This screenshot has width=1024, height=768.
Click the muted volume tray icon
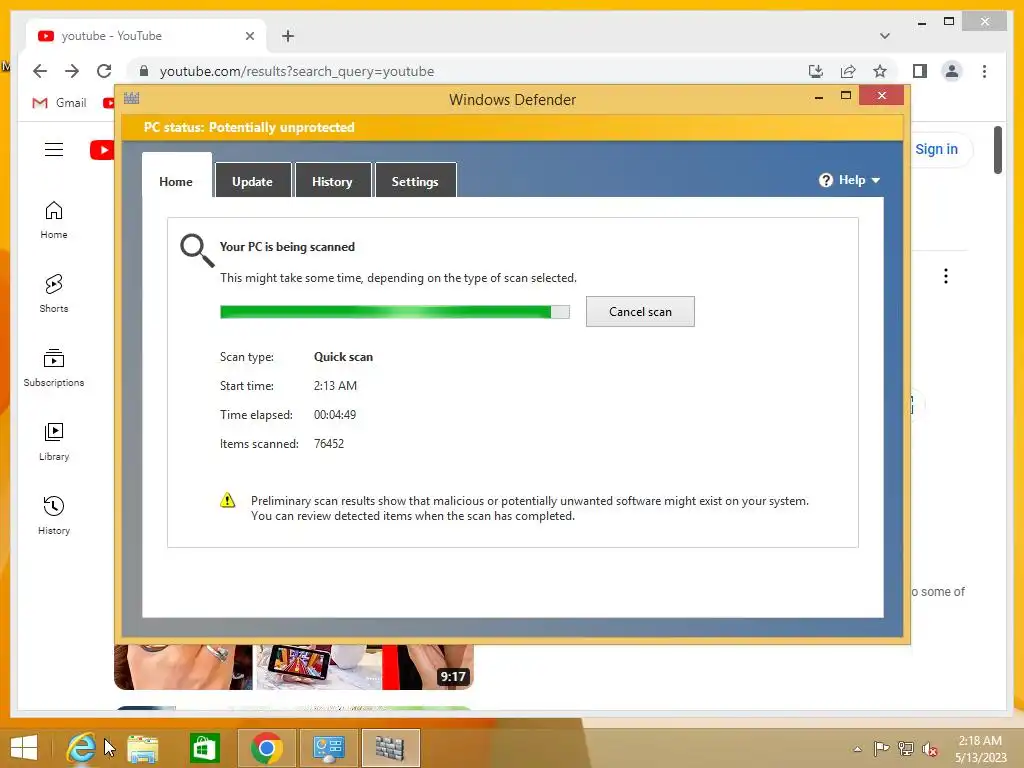930,749
